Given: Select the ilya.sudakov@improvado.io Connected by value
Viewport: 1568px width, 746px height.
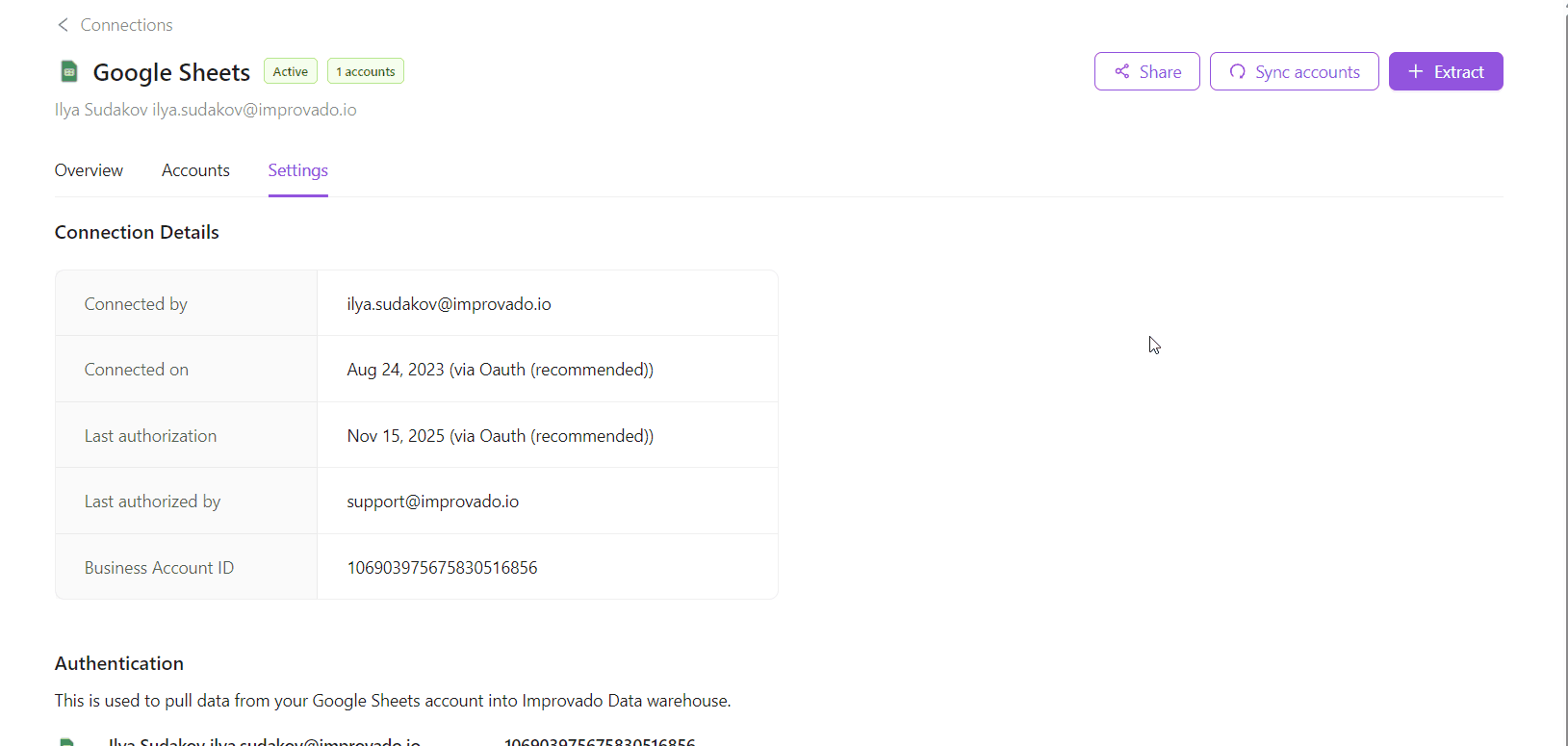Looking at the screenshot, I should [x=450, y=304].
